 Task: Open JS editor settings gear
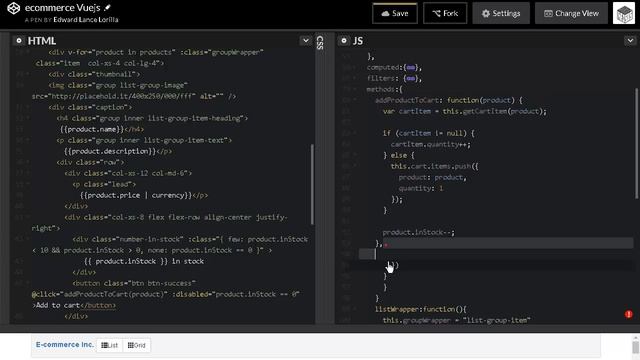point(344,41)
